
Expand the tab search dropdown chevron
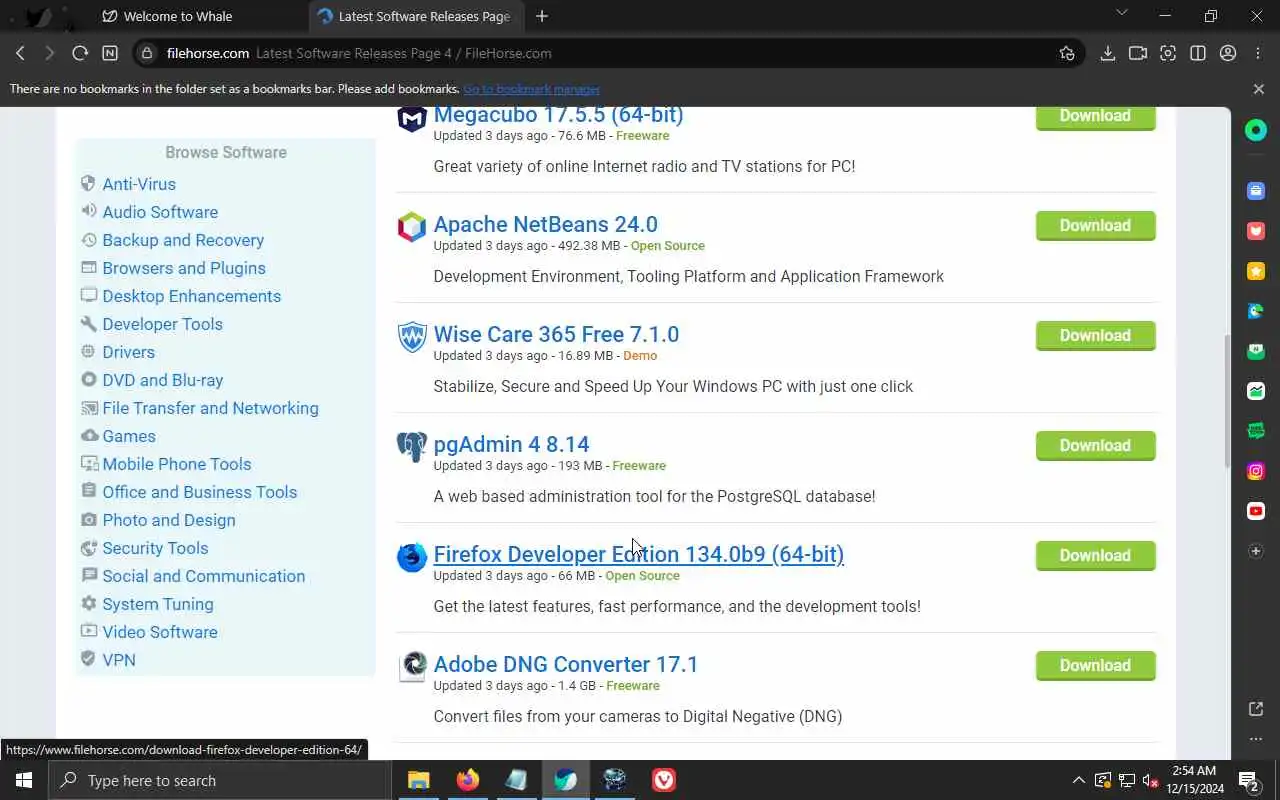point(1121,13)
